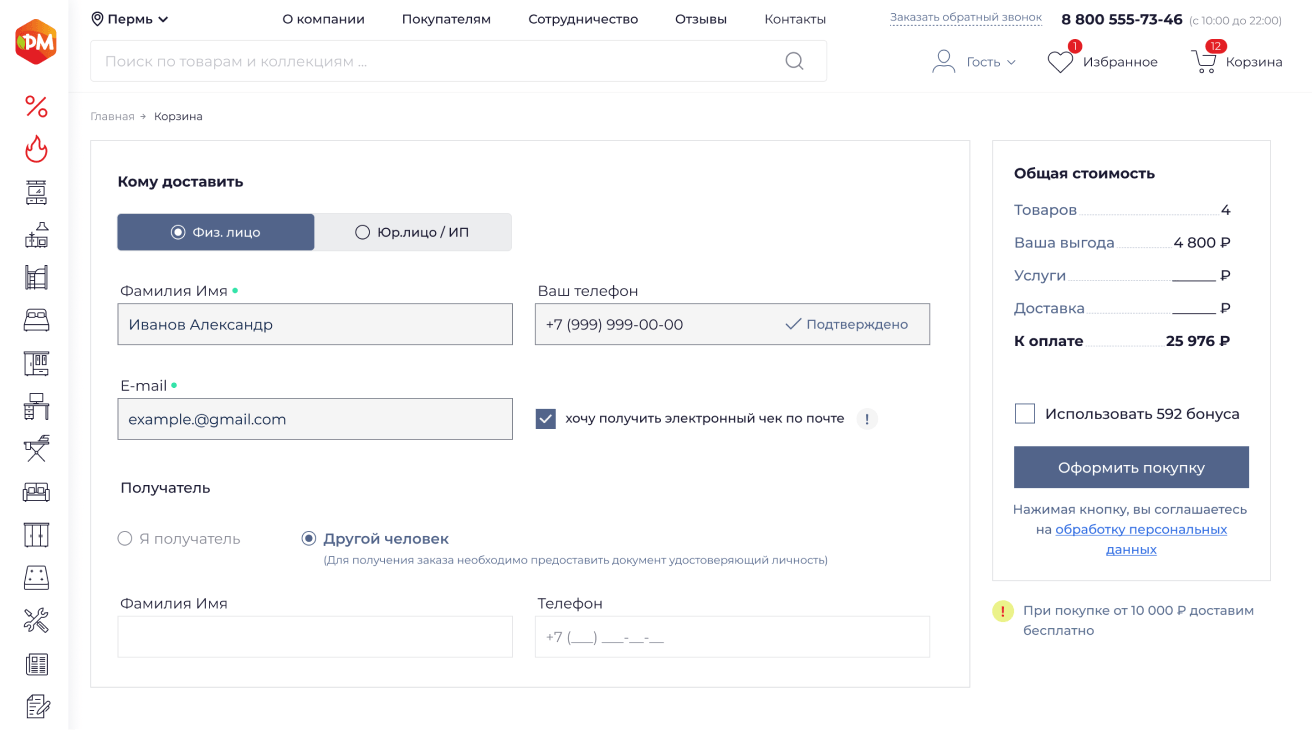Open the 'О компании' menu item

[x=323, y=19]
